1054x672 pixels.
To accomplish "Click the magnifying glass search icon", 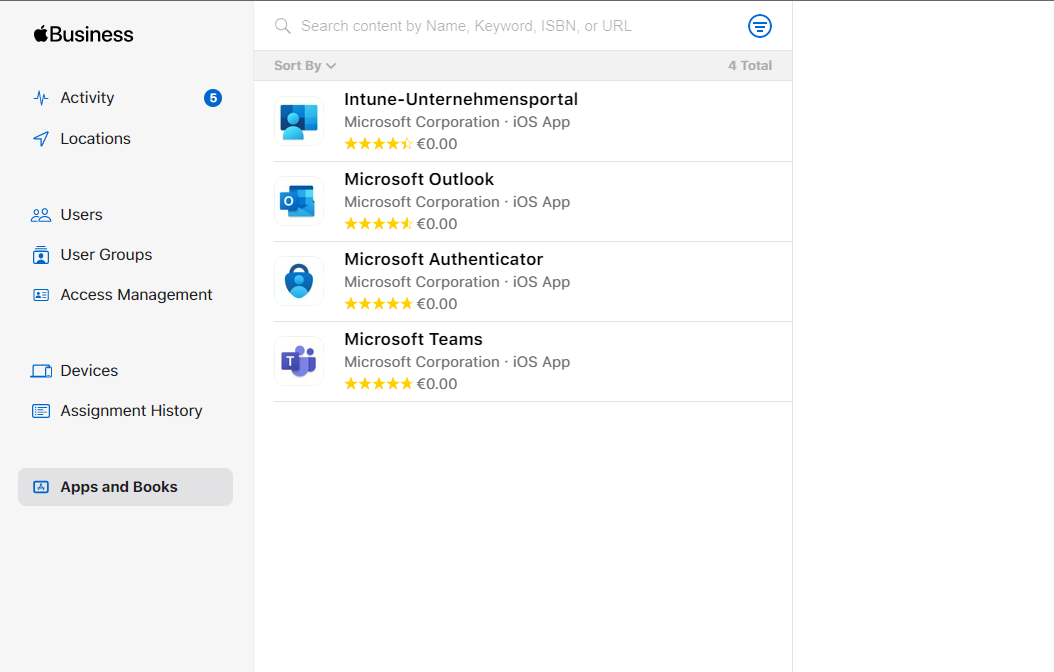I will point(283,26).
